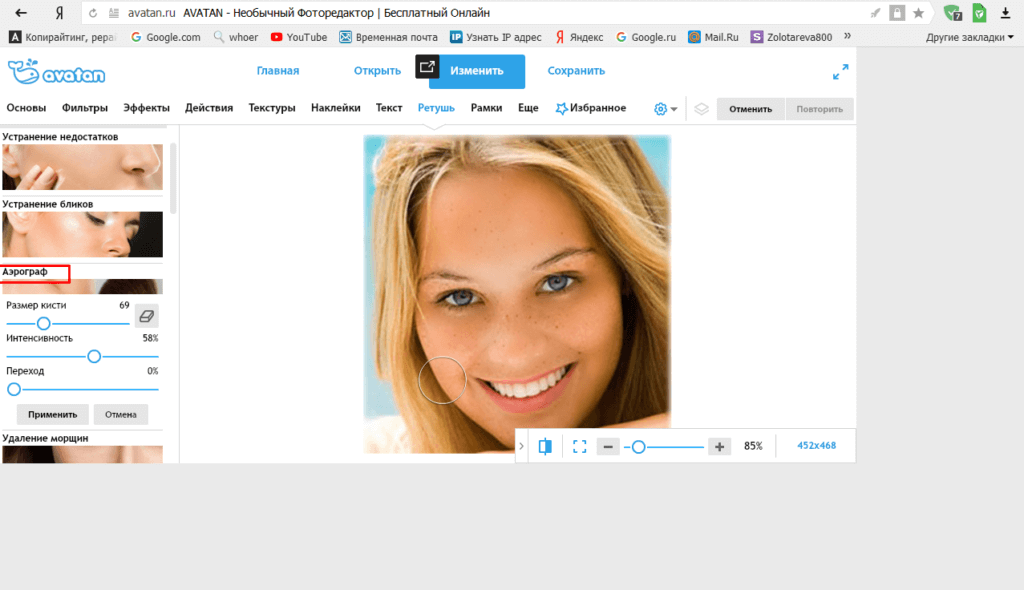
Task: Collapse the zoom bar with the chevron
Action: [522, 446]
